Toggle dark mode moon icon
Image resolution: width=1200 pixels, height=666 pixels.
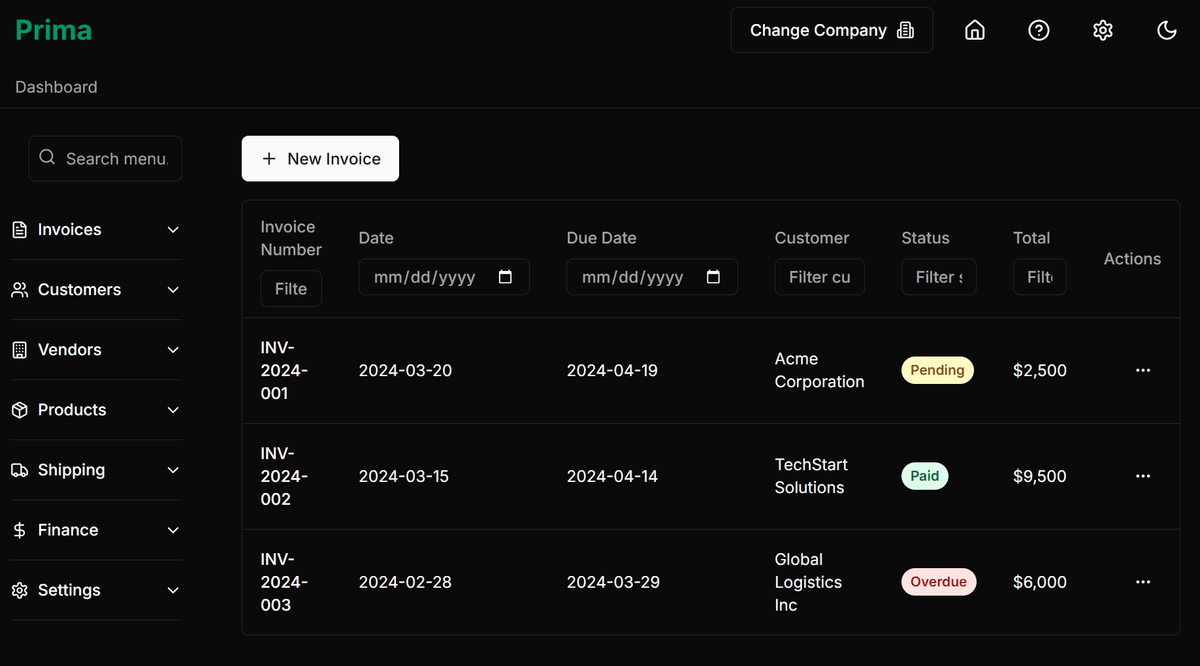(1167, 30)
